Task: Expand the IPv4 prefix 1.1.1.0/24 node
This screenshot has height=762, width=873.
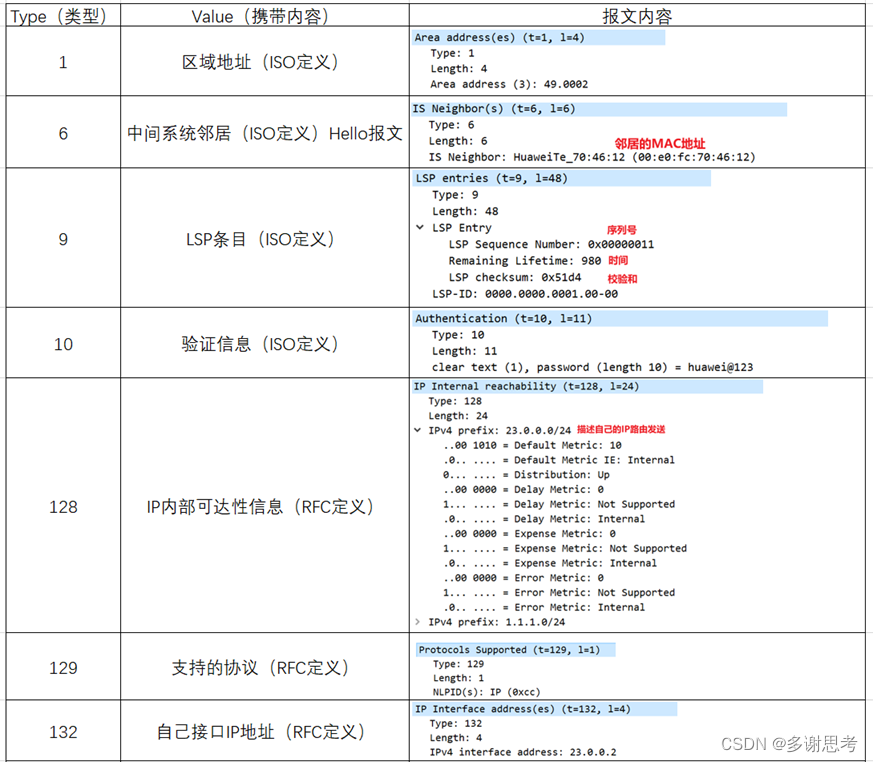Action: click(x=418, y=622)
